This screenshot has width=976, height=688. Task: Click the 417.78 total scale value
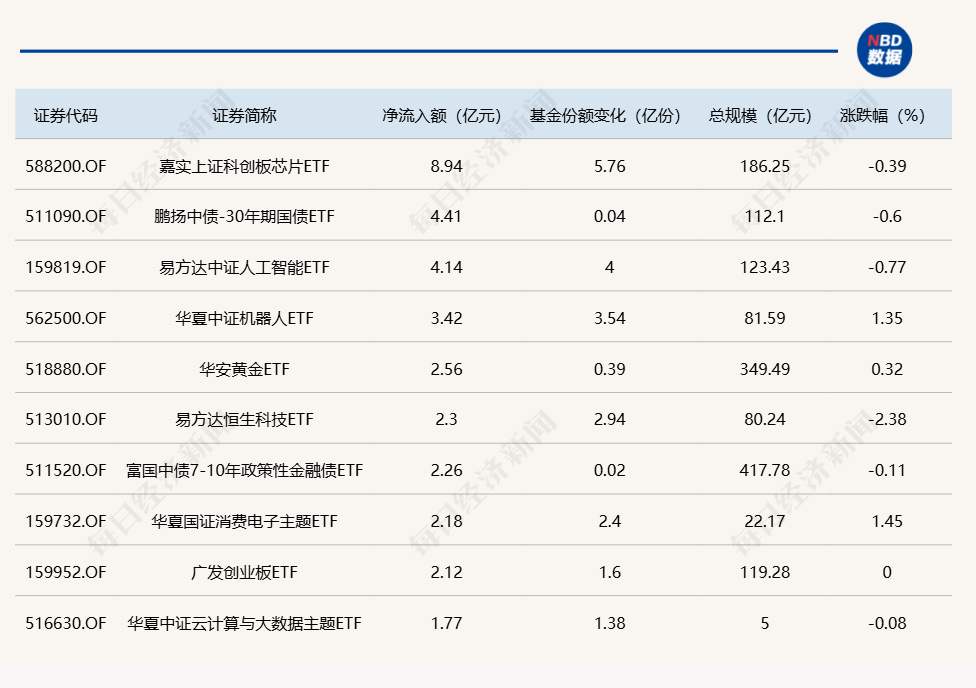(x=765, y=470)
